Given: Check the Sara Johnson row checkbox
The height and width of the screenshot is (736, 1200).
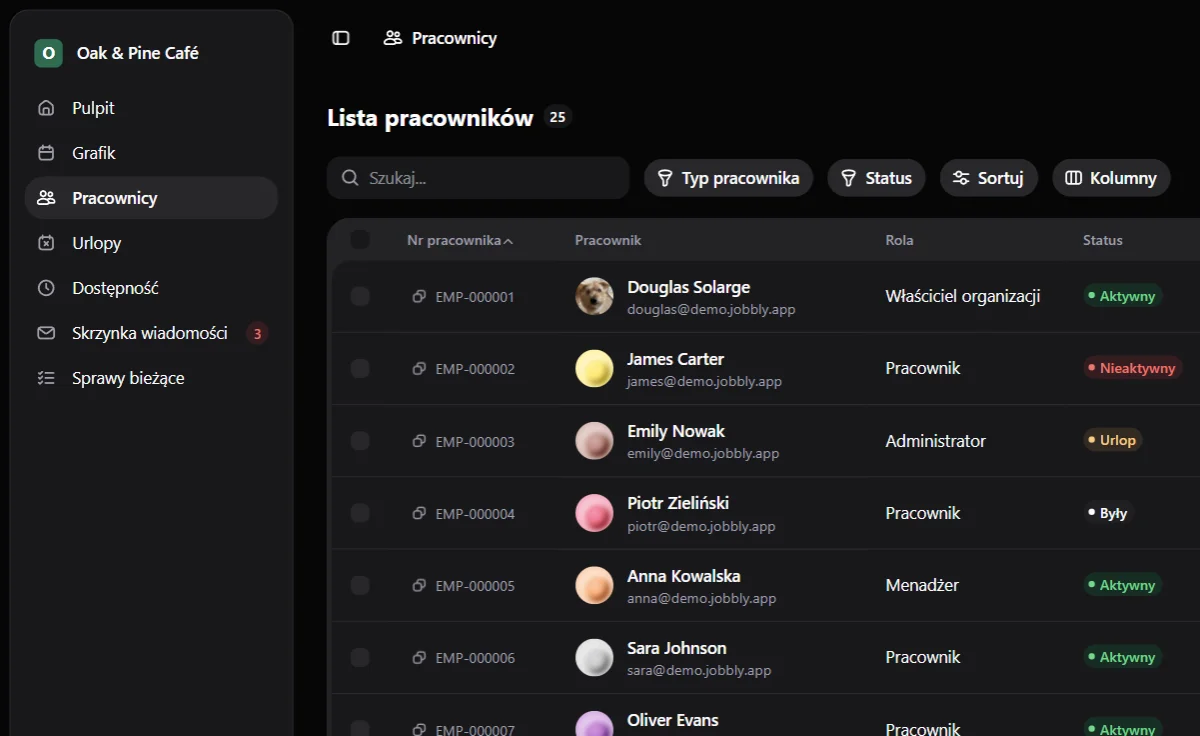Looking at the screenshot, I should (360, 657).
